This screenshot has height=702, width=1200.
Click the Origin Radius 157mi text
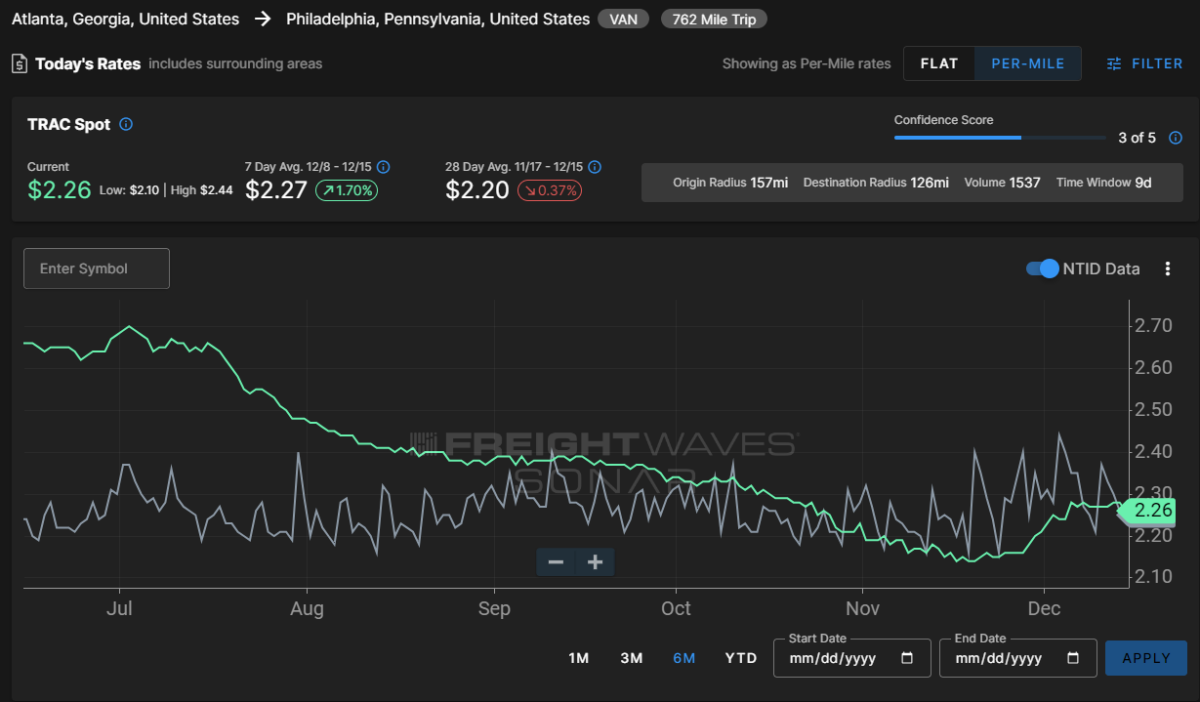click(x=730, y=183)
